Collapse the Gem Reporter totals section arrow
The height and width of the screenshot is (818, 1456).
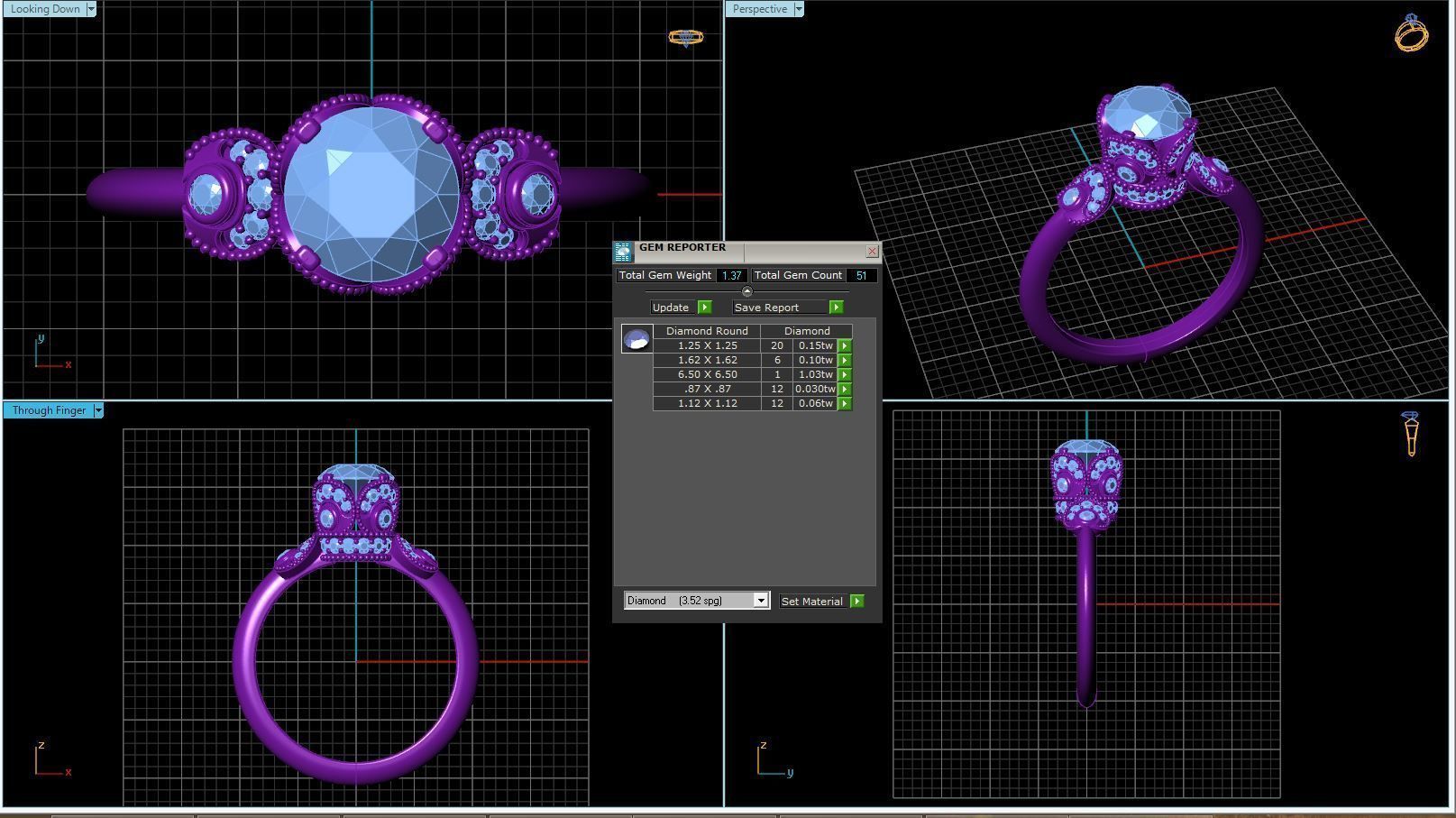coord(746,291)
